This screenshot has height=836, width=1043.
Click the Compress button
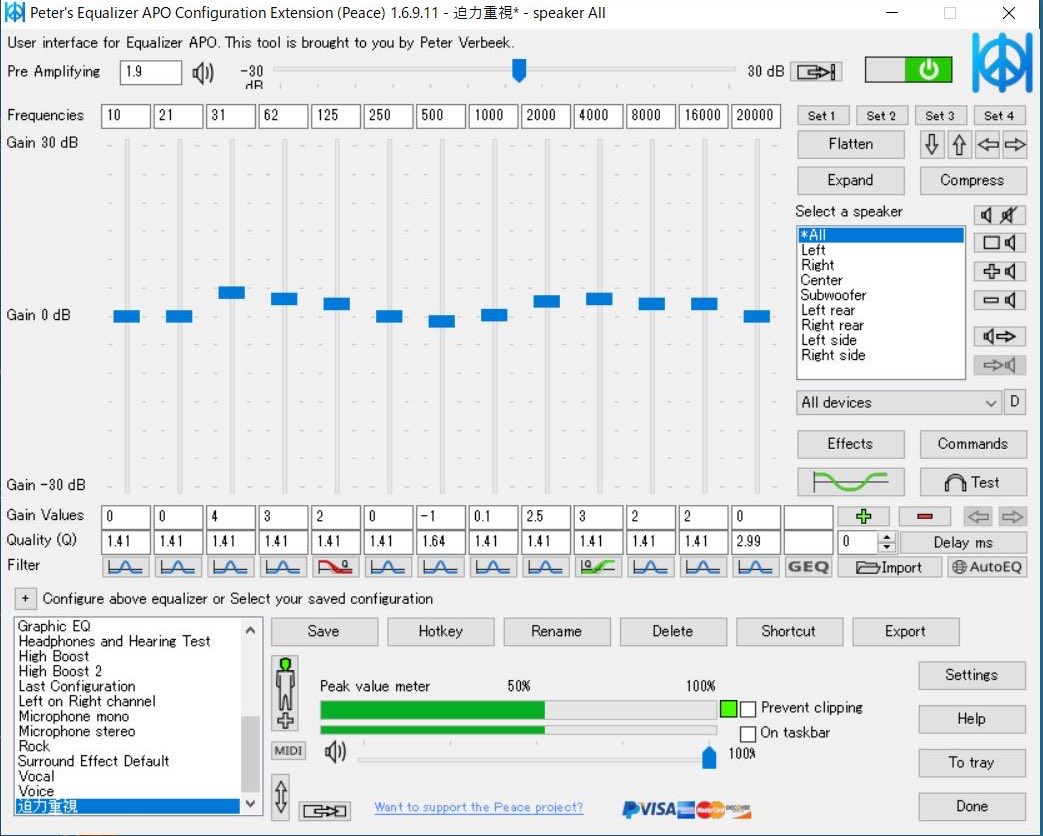pyautogui.click(x=972, y=180)
